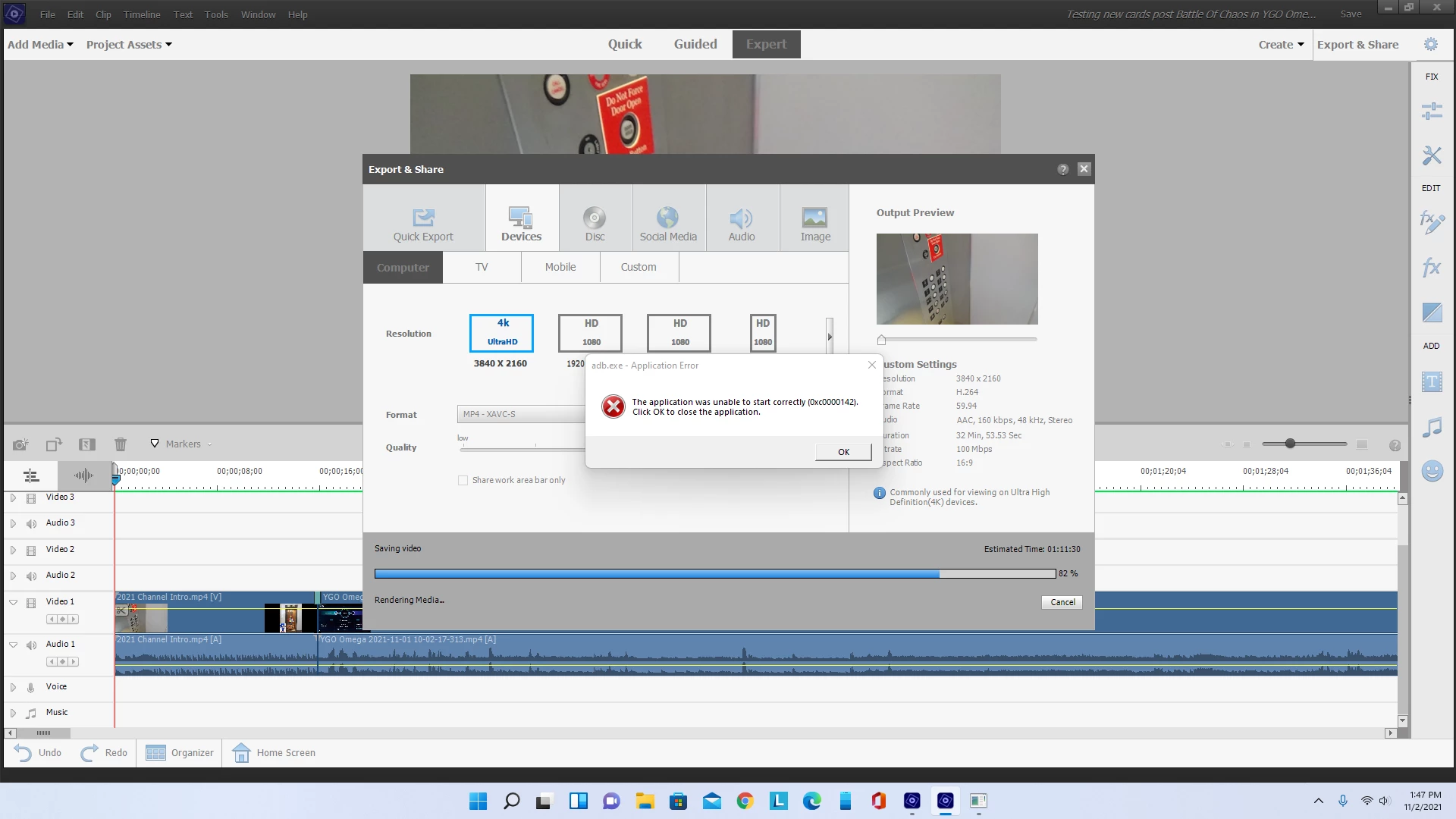Open the Tools wrench icon
Screen dimensions: 1456x819
(x=1431, y=155)
